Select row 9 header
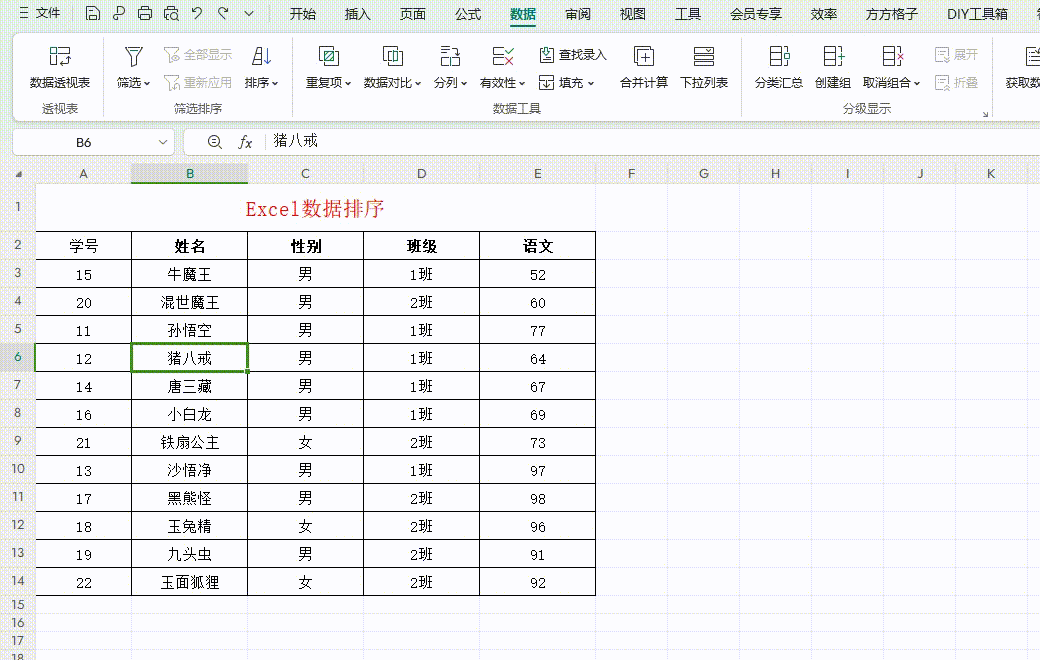 tap(18, 441)
